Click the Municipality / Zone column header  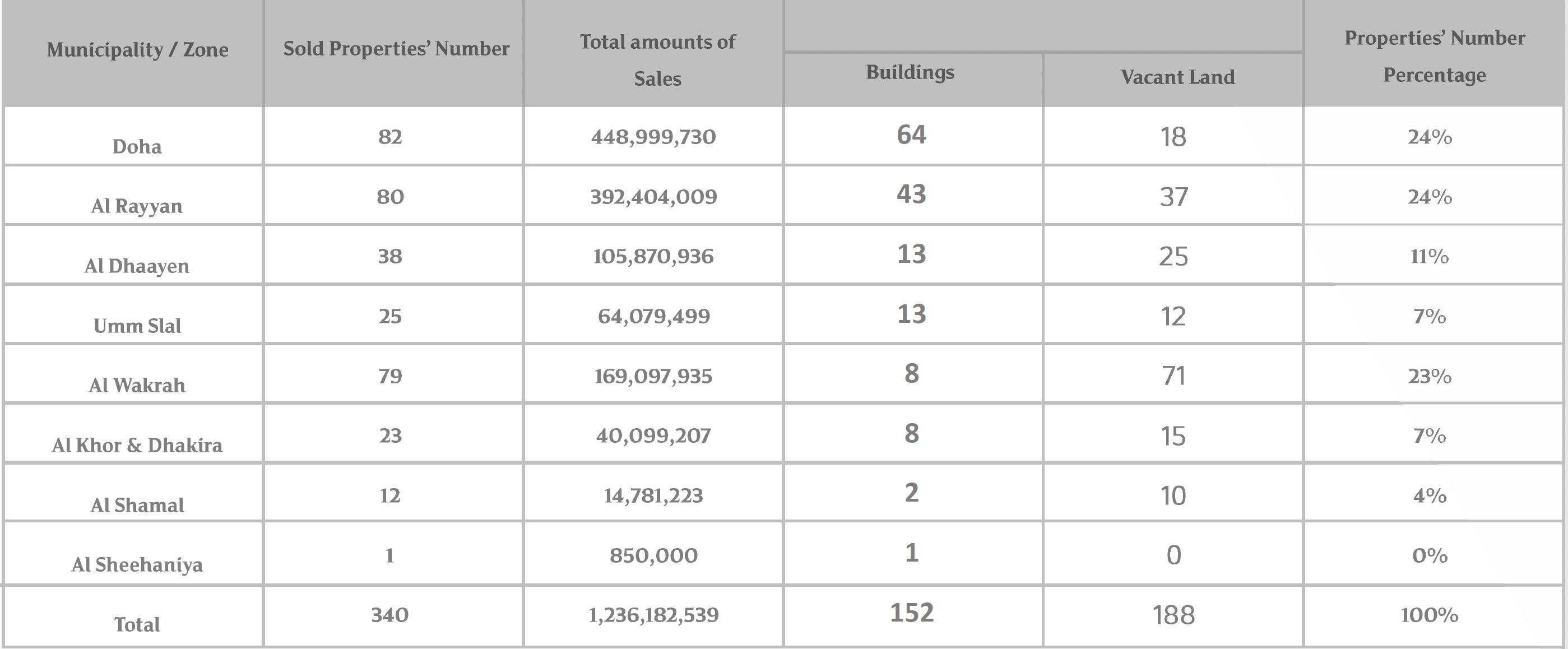[137, 49]
